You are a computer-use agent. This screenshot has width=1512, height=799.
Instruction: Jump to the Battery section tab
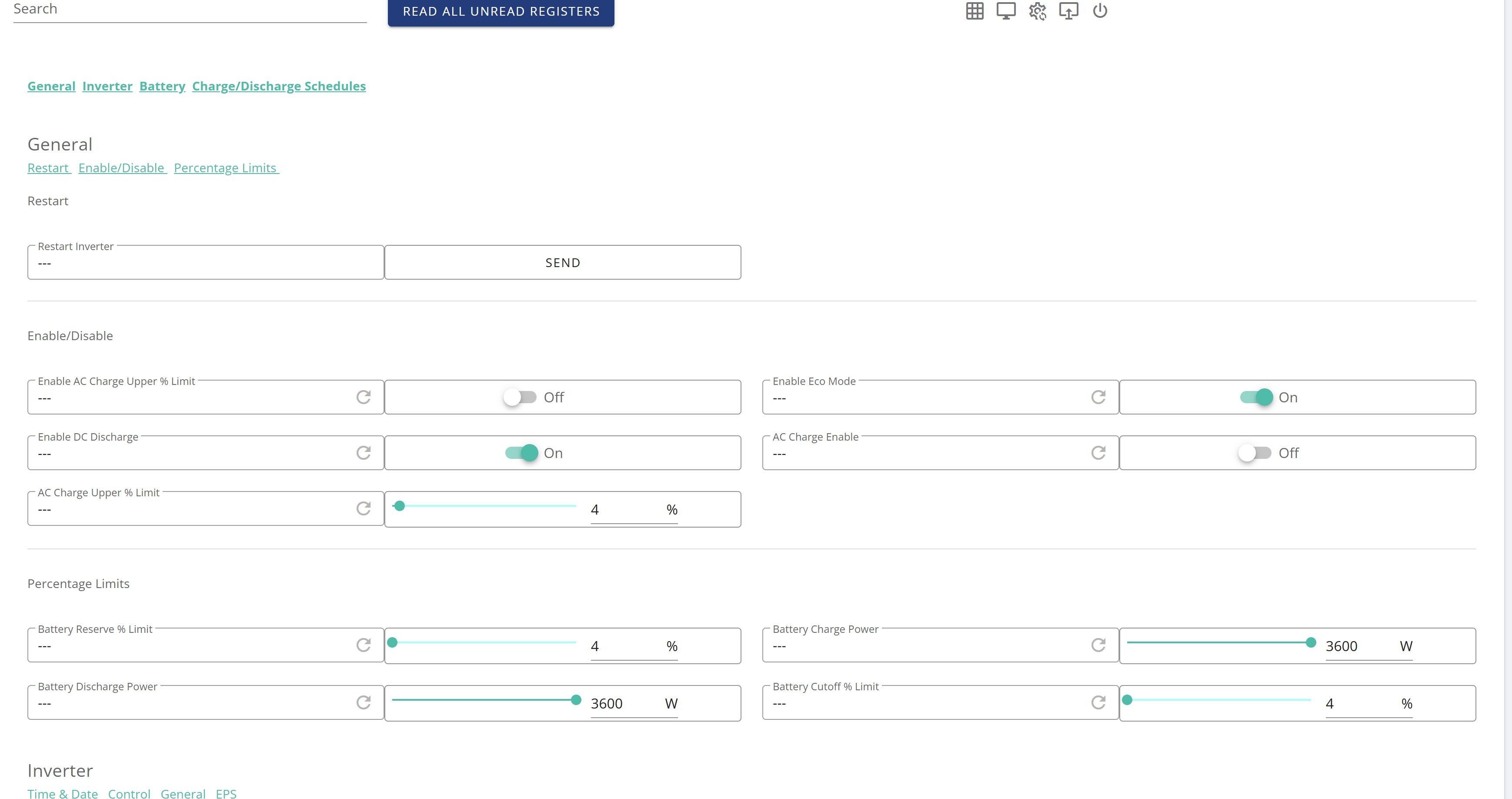coord(162,86)
